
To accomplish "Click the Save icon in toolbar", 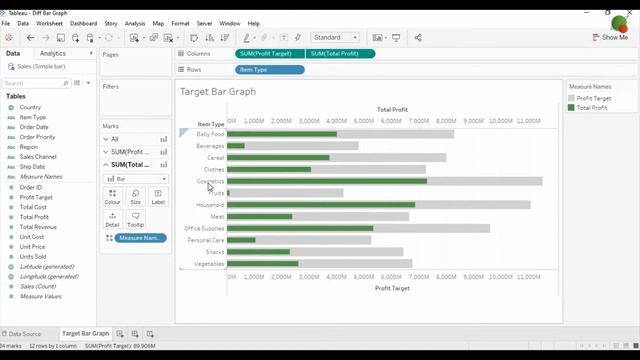I will pyautogui.click(x=60, y=38).
